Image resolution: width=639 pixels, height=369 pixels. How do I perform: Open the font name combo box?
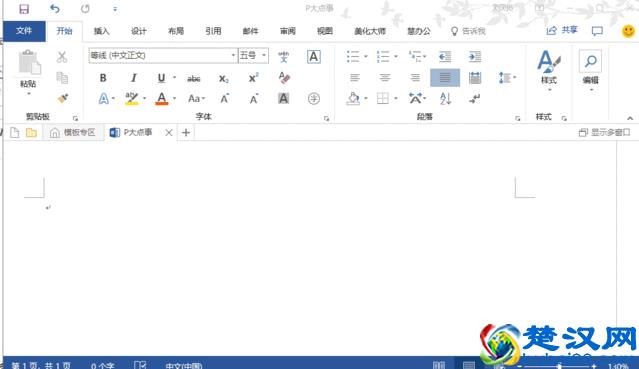(x=163, y=55)
